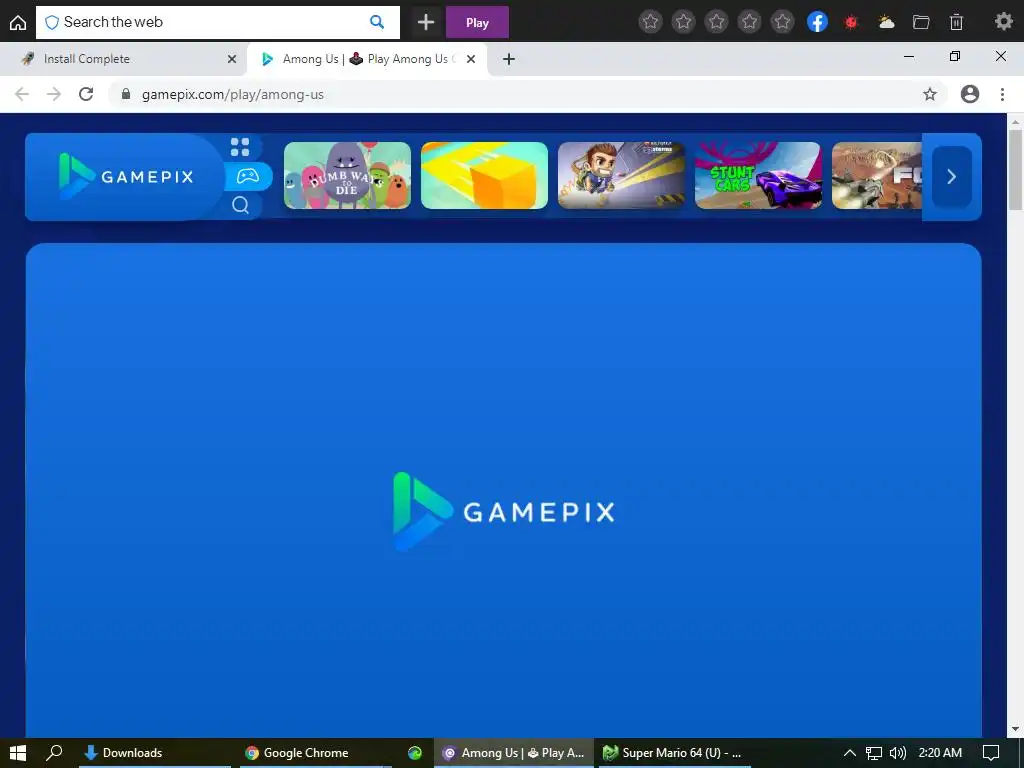
Task: Open the three-dot browser menu
Action: coord(1002,94)
